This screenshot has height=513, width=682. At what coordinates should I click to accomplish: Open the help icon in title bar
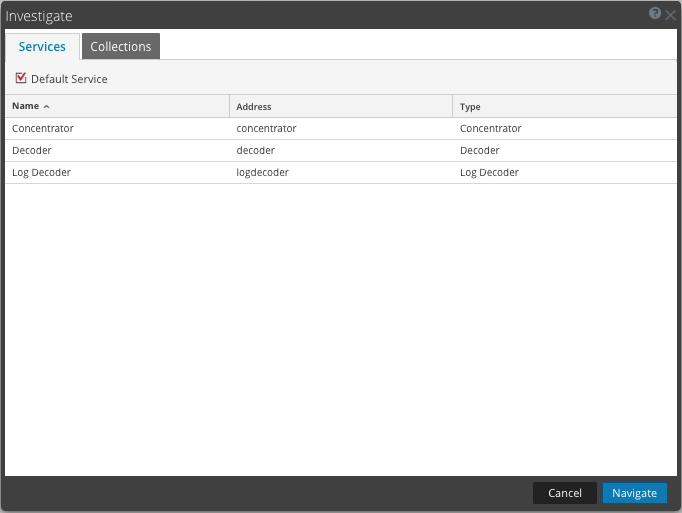point(655,14)
